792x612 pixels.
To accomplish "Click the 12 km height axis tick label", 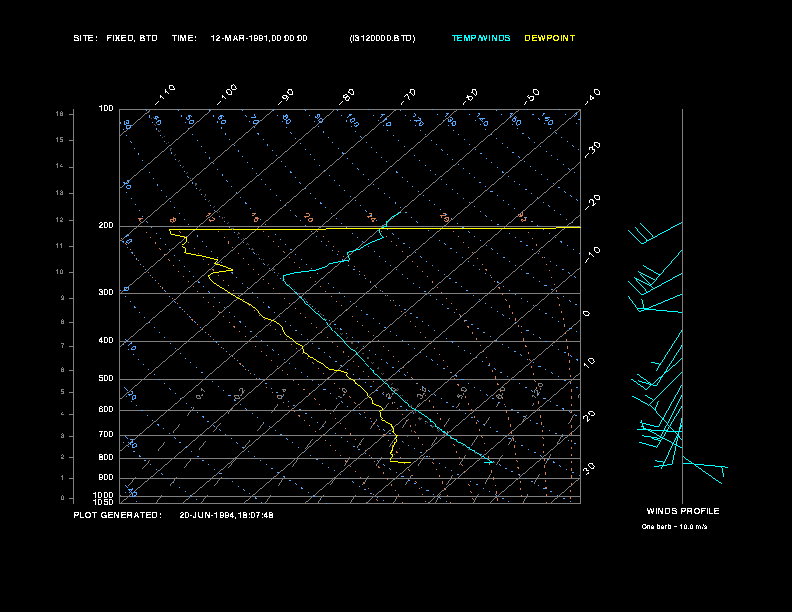I will point(60,220).
